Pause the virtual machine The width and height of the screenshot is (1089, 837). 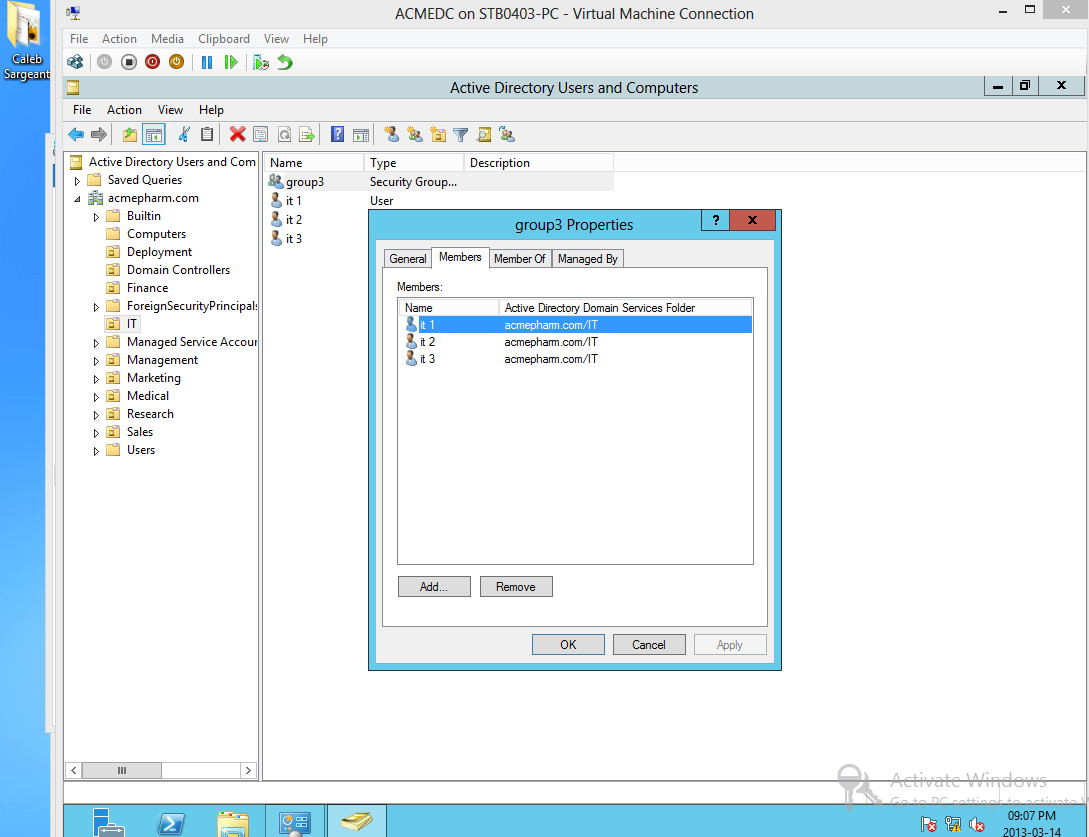(x=207, y=63)
